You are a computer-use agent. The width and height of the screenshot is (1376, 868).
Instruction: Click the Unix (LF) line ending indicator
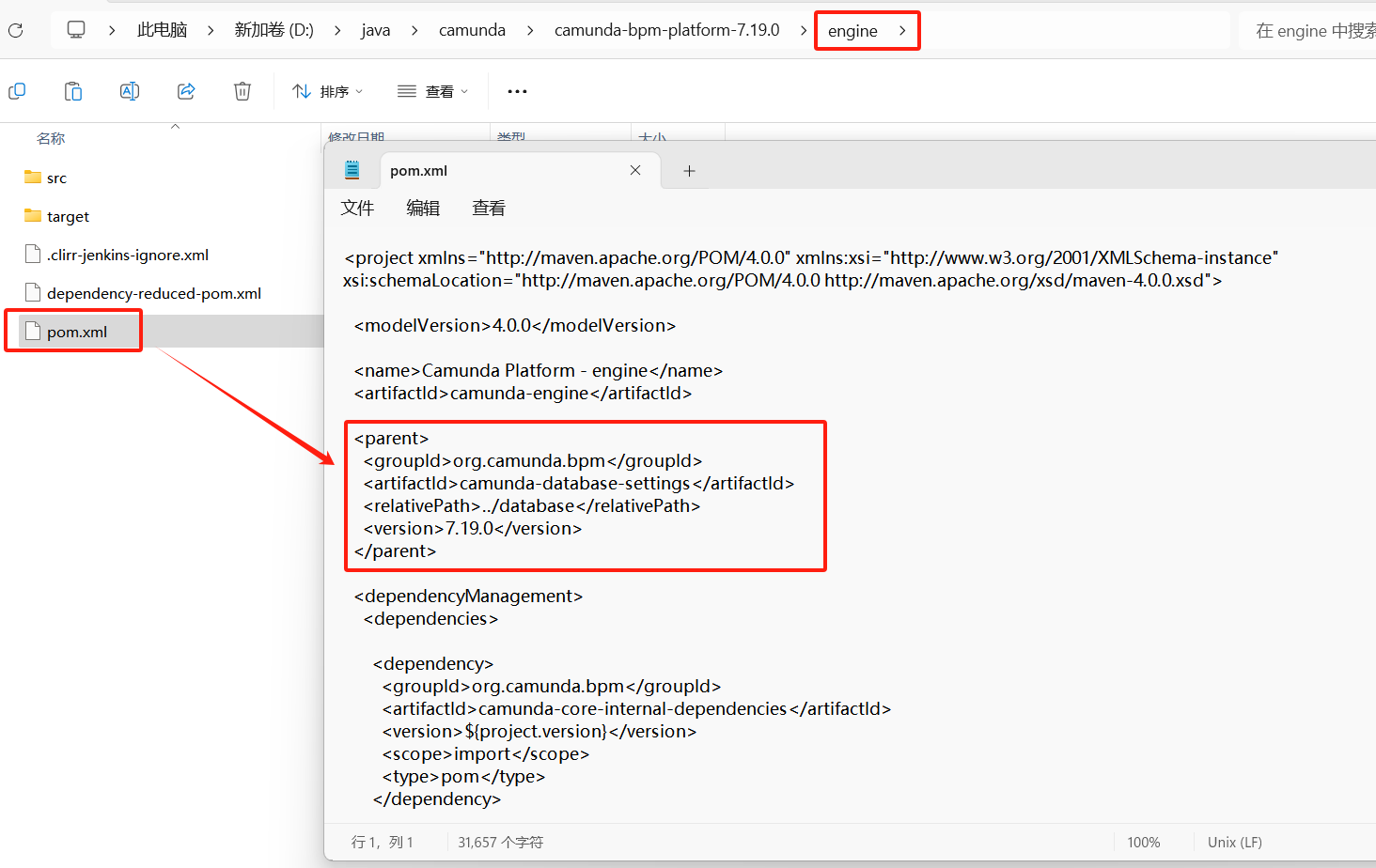pyautogui.click(x=1235, y=843)
